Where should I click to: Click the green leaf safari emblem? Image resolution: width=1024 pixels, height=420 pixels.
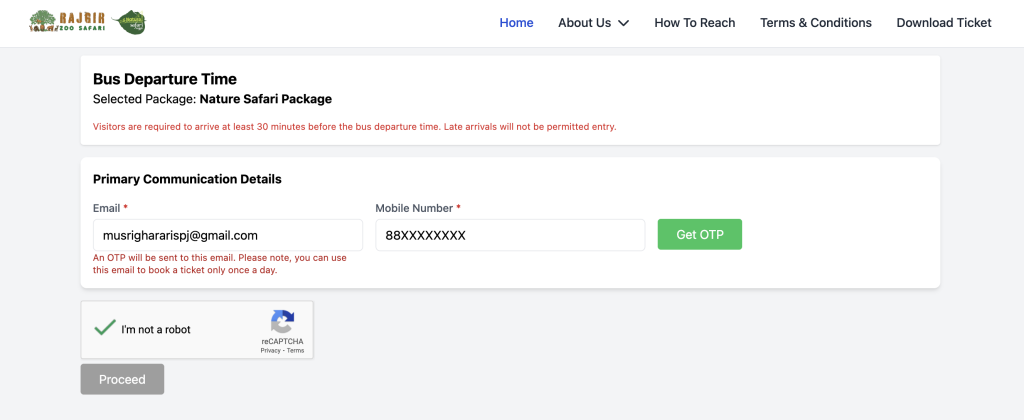pos(129,22)
